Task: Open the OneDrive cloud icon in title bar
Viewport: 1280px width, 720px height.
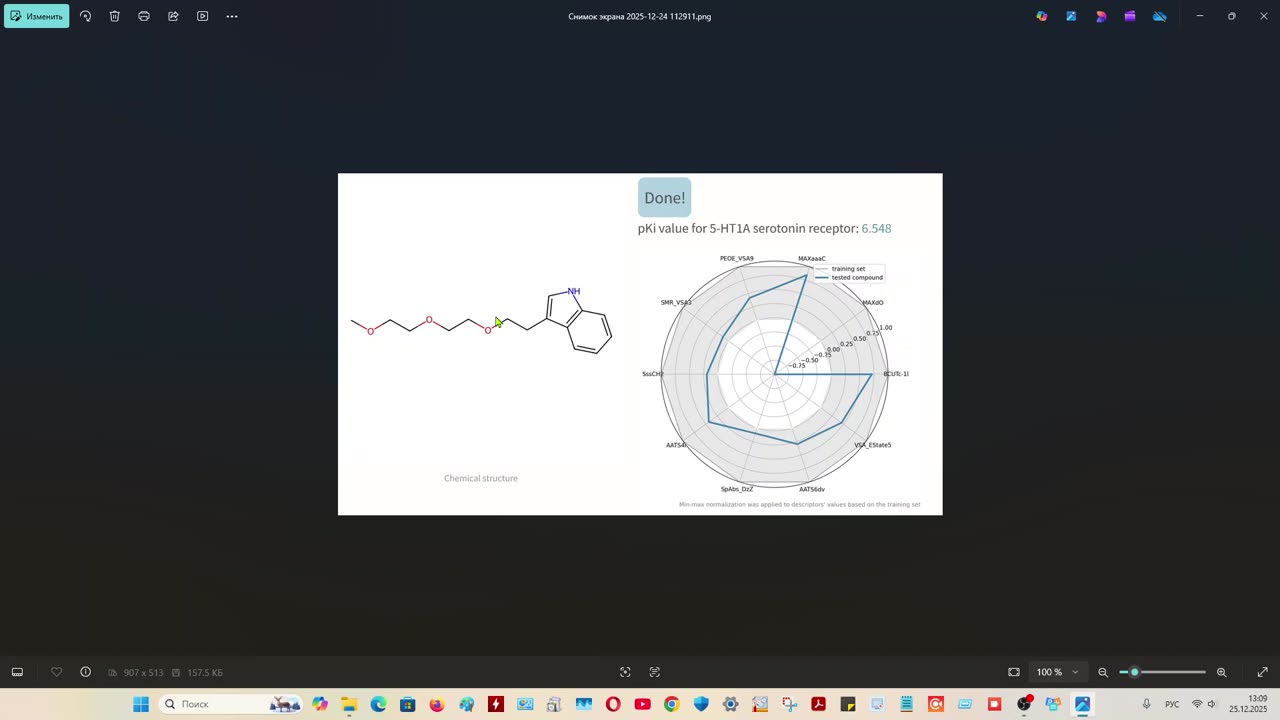Action: tap(1159, 16)
